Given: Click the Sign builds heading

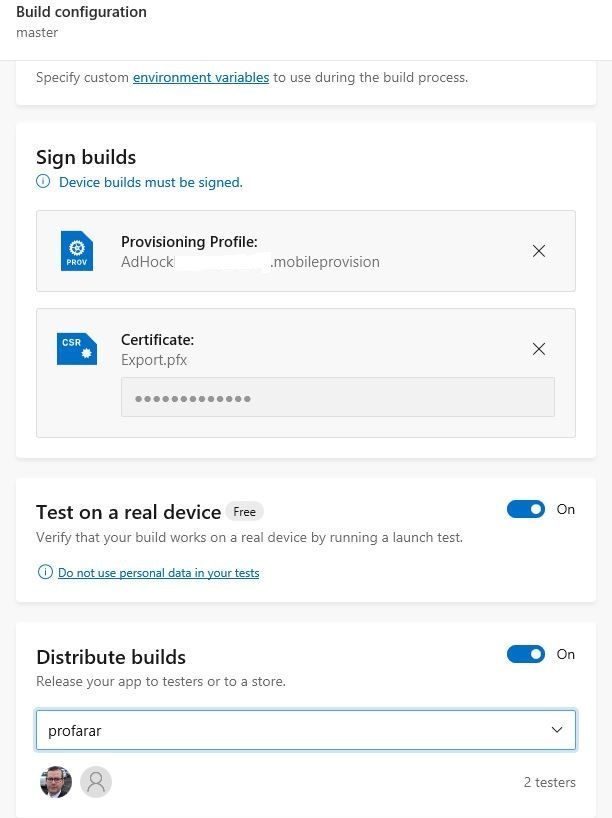Looking at the screenshot, I should 86,158.
